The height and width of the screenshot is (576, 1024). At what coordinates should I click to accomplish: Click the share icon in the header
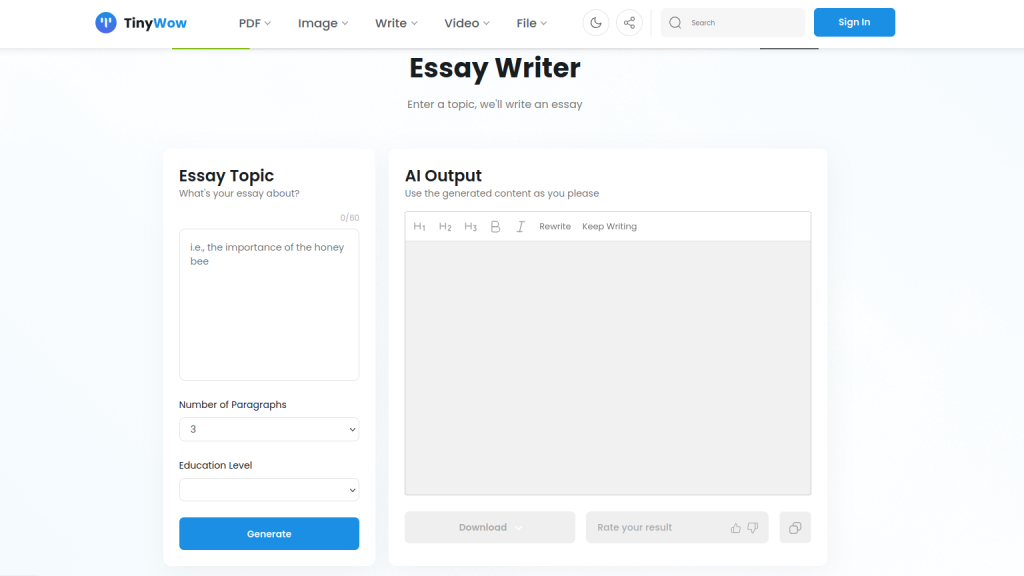point(629,23)
